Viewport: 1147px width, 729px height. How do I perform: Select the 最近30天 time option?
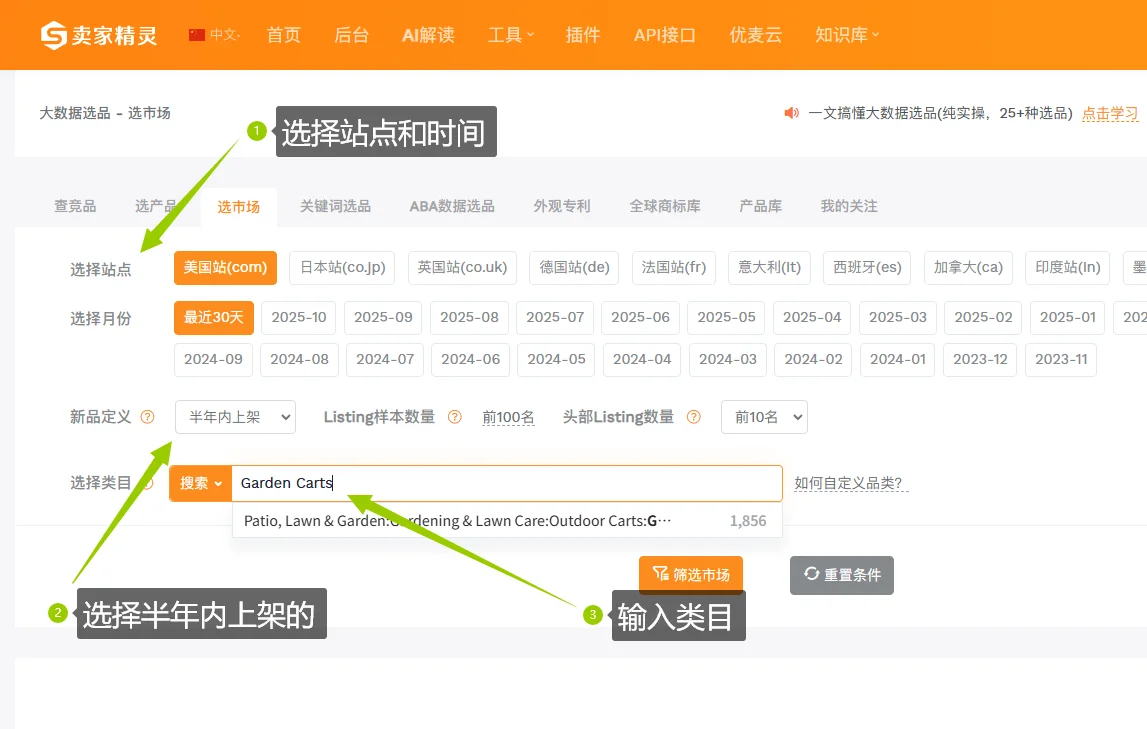pyautogui.click(x=213, y=316)
